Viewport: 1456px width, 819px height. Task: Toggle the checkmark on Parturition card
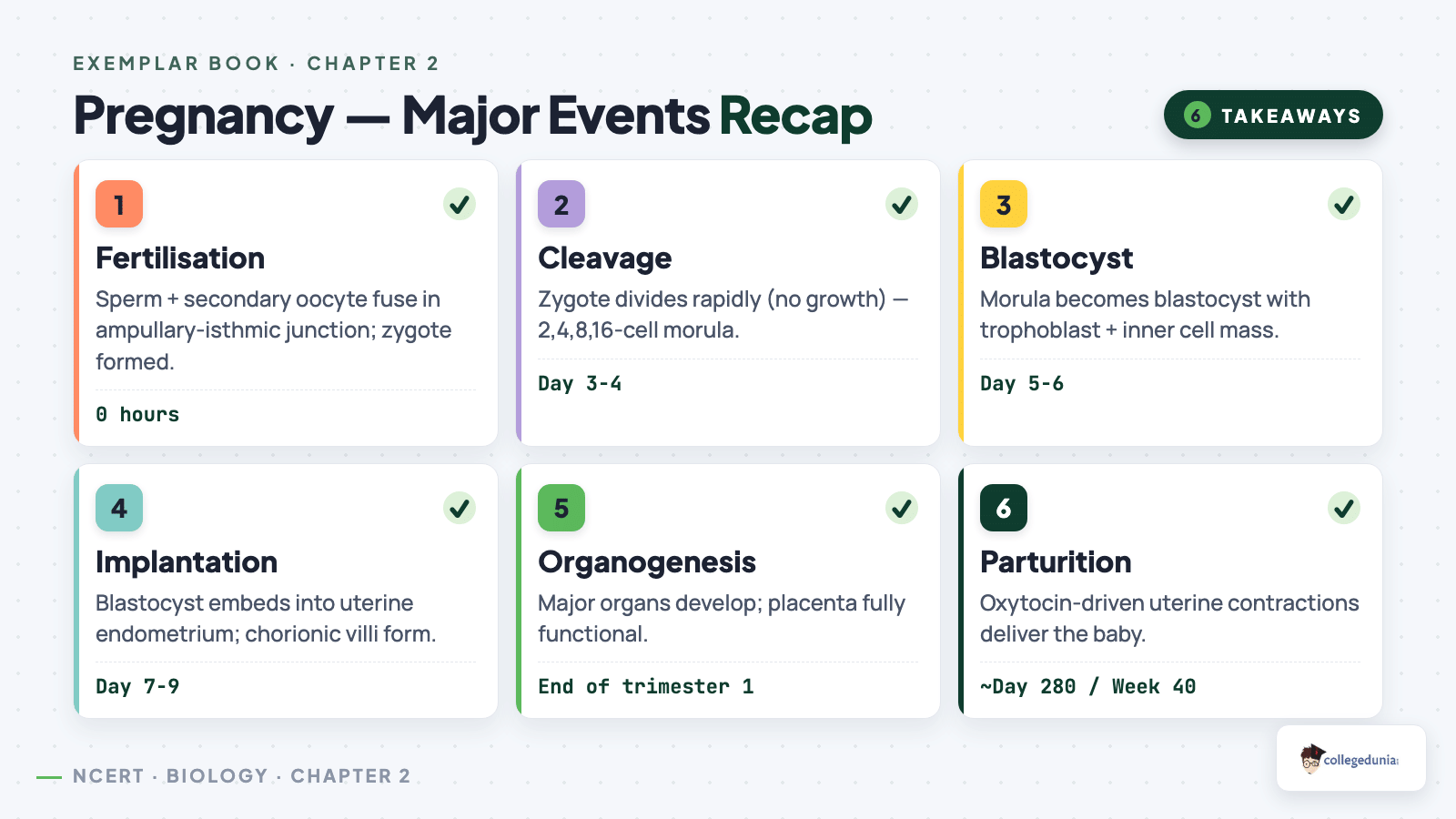point(1344,508)
